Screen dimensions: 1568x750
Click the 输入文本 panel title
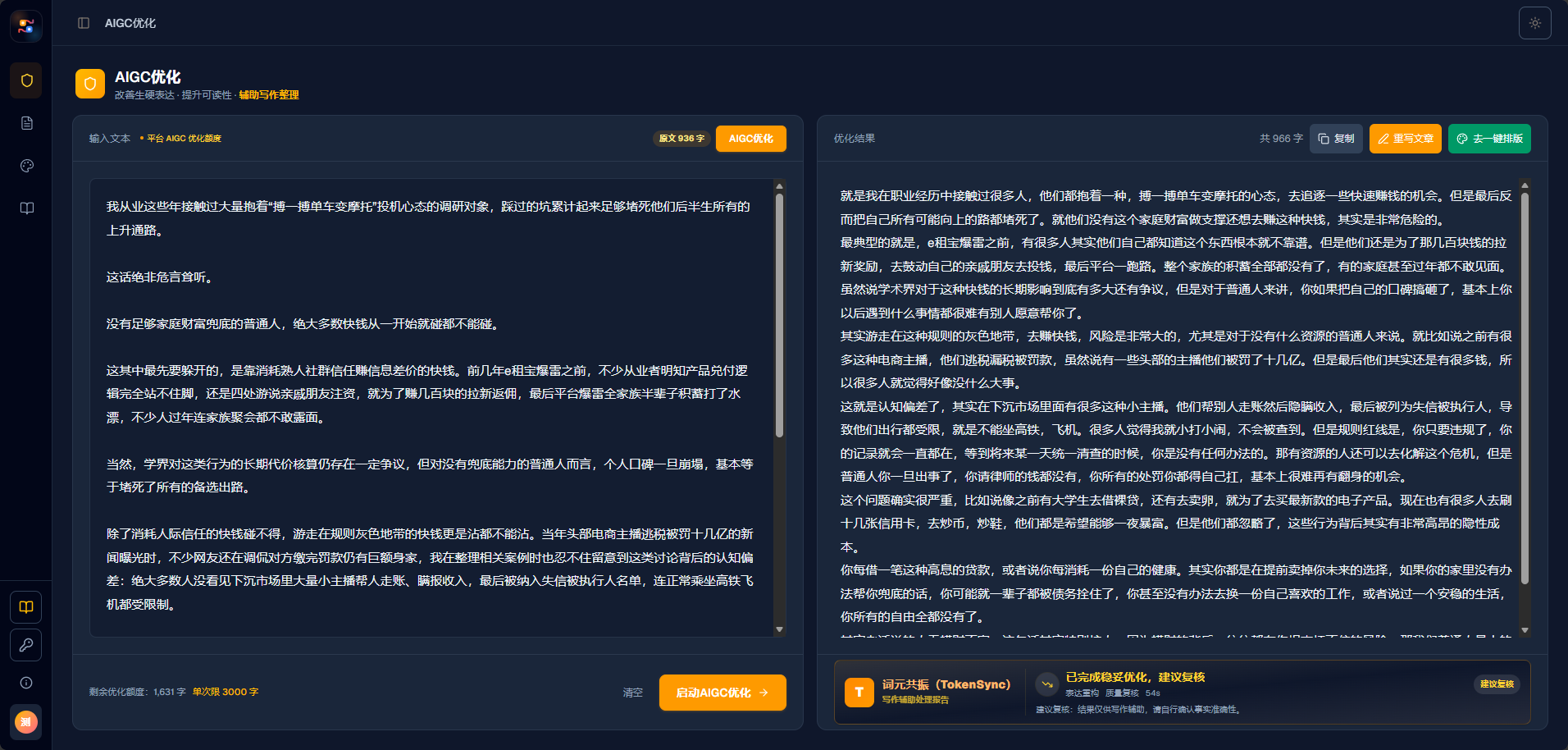(x=110, y=139)
